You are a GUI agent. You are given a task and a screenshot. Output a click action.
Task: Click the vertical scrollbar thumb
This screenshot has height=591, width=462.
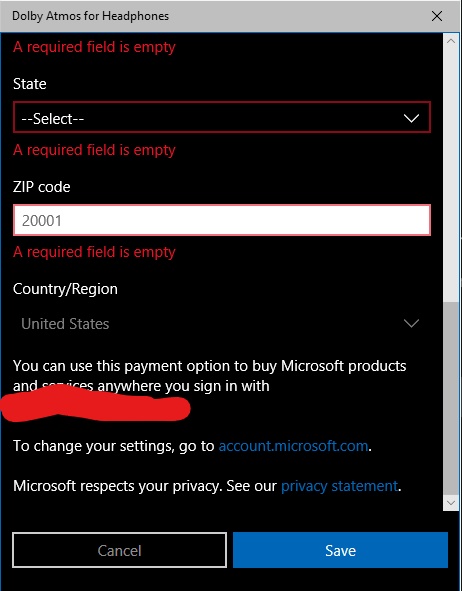click(451, 398)
